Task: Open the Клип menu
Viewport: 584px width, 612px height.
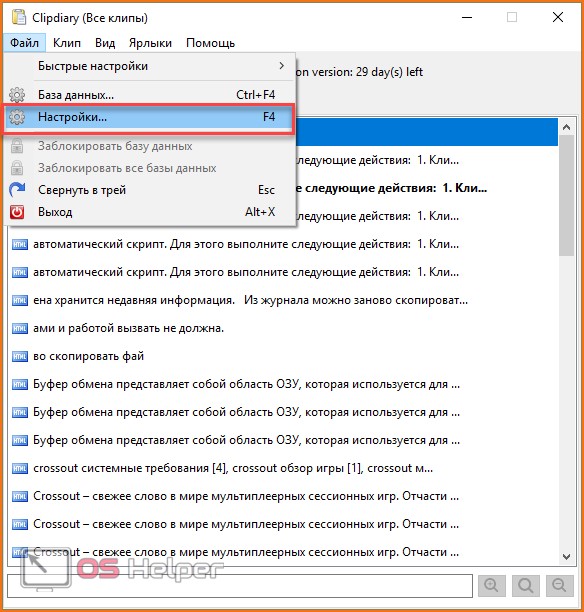Action: 67,43
